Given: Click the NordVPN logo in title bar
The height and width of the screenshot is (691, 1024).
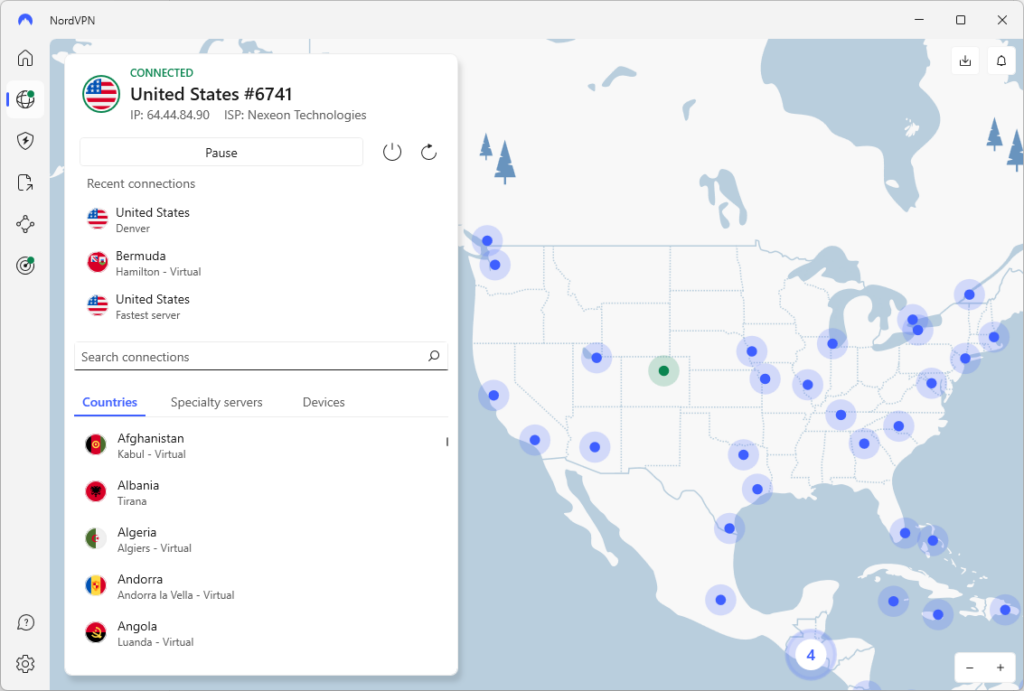Looking at the screenshot, I should coord(25,20).
